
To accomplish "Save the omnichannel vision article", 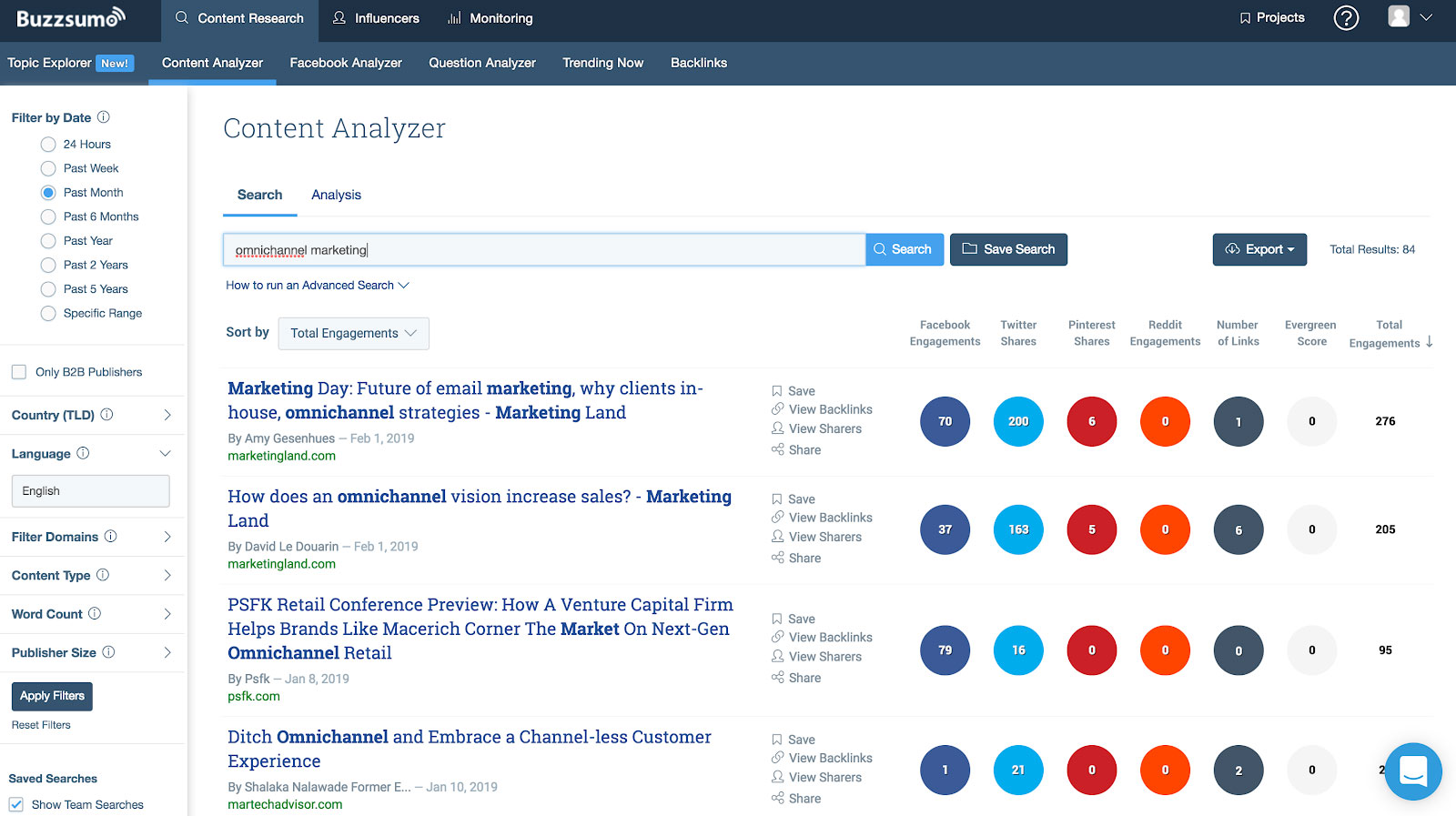I will coord(794,499).
